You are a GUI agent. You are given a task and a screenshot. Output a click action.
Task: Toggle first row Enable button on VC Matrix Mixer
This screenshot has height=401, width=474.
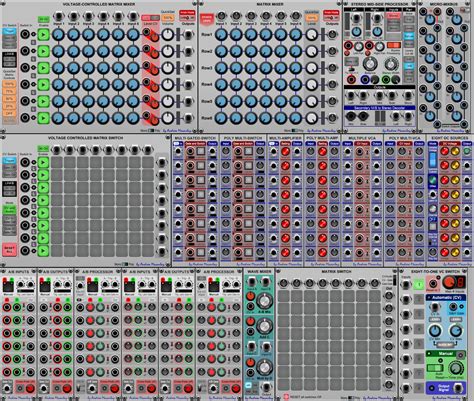pyautogui.click(x=43, y=34)
